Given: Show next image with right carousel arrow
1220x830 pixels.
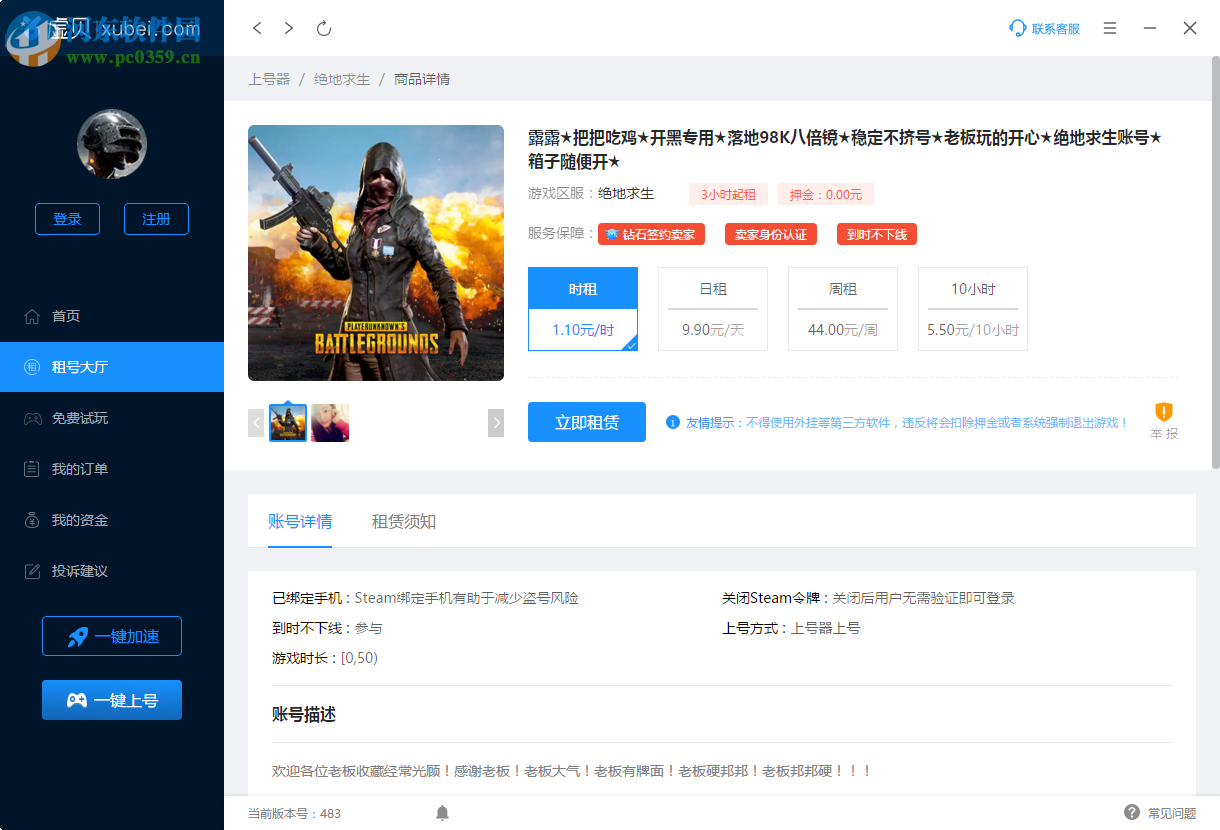Looking at the screenshot, I should 496,422.
